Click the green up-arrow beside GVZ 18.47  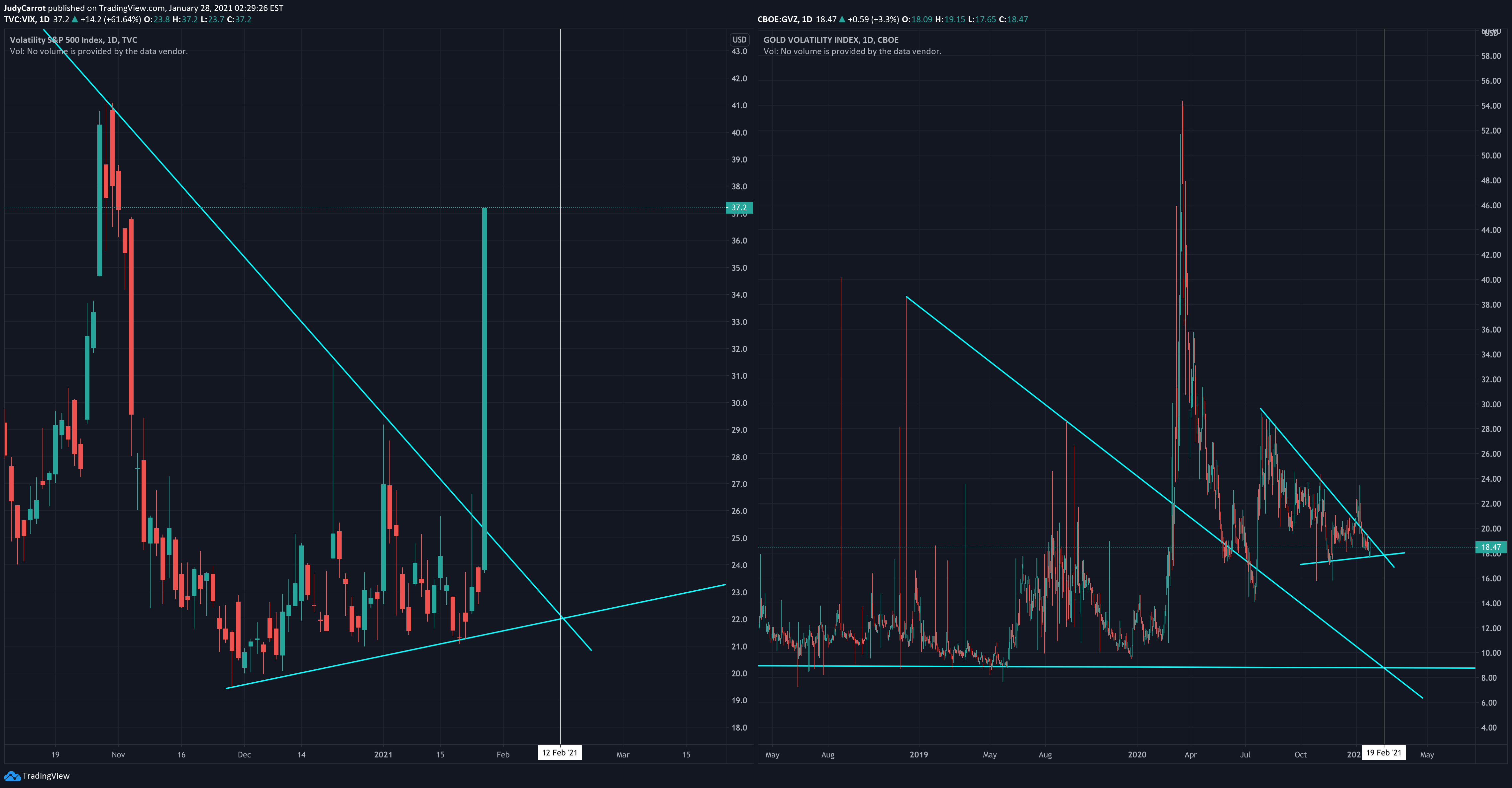[842, 19]
